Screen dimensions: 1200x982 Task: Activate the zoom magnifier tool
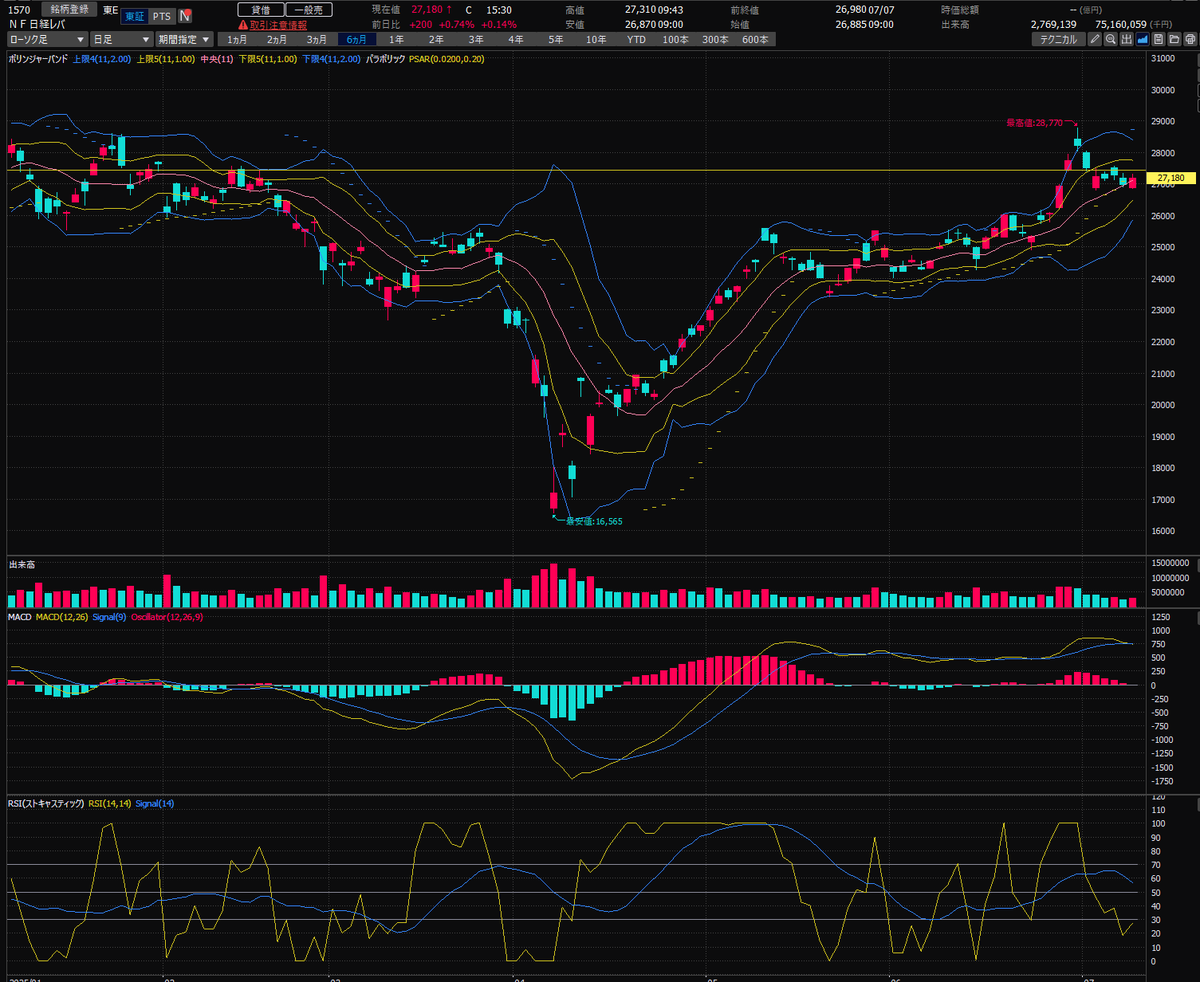1111,39
